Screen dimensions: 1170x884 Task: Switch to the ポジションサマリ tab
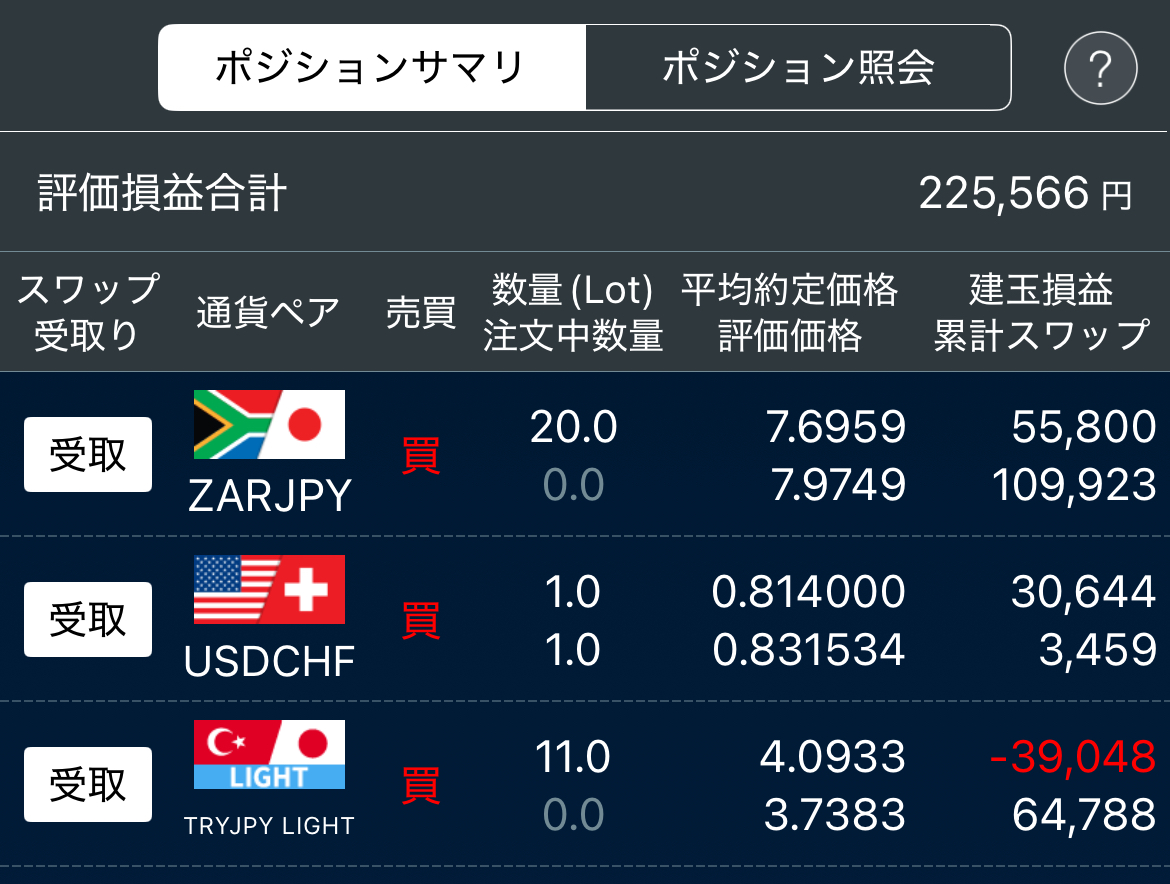(x=372, y=67)
